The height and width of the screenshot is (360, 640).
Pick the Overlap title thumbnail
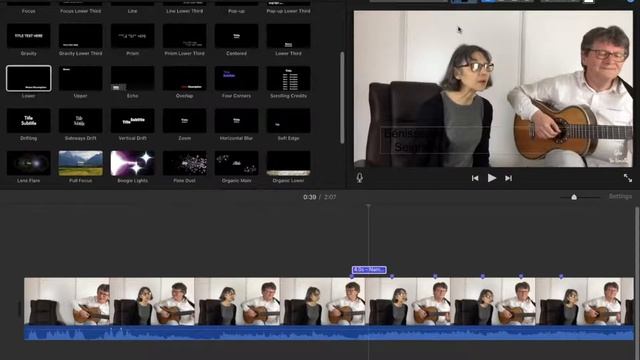184,78
